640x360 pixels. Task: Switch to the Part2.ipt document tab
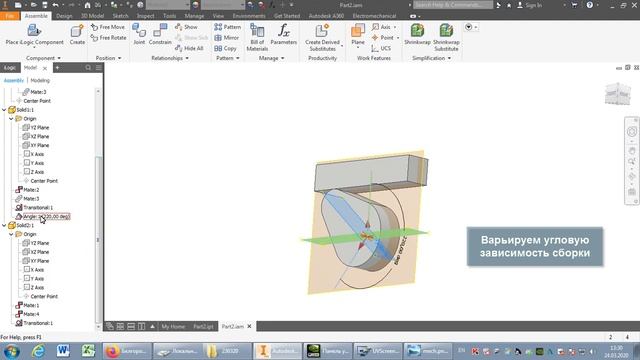point(203,327)
